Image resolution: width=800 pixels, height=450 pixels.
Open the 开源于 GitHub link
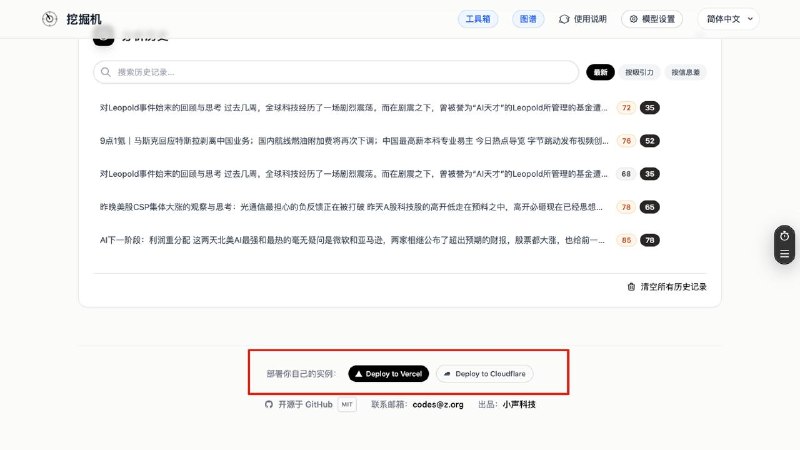299,405
